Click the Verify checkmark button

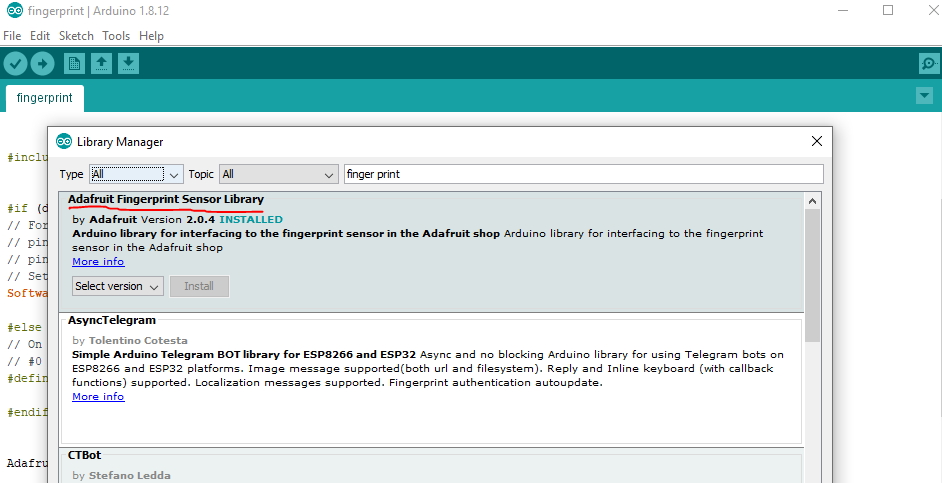coord(16,63)
